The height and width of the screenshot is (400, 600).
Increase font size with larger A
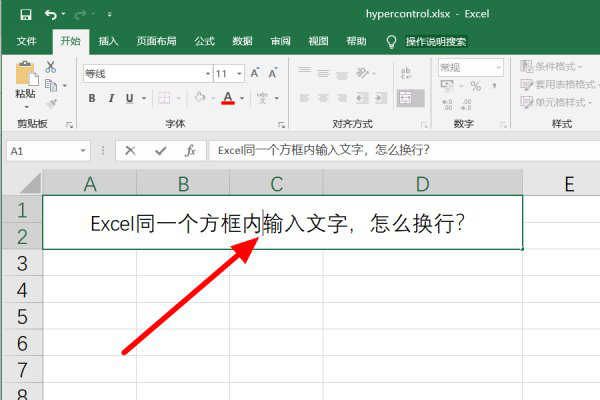255,73
